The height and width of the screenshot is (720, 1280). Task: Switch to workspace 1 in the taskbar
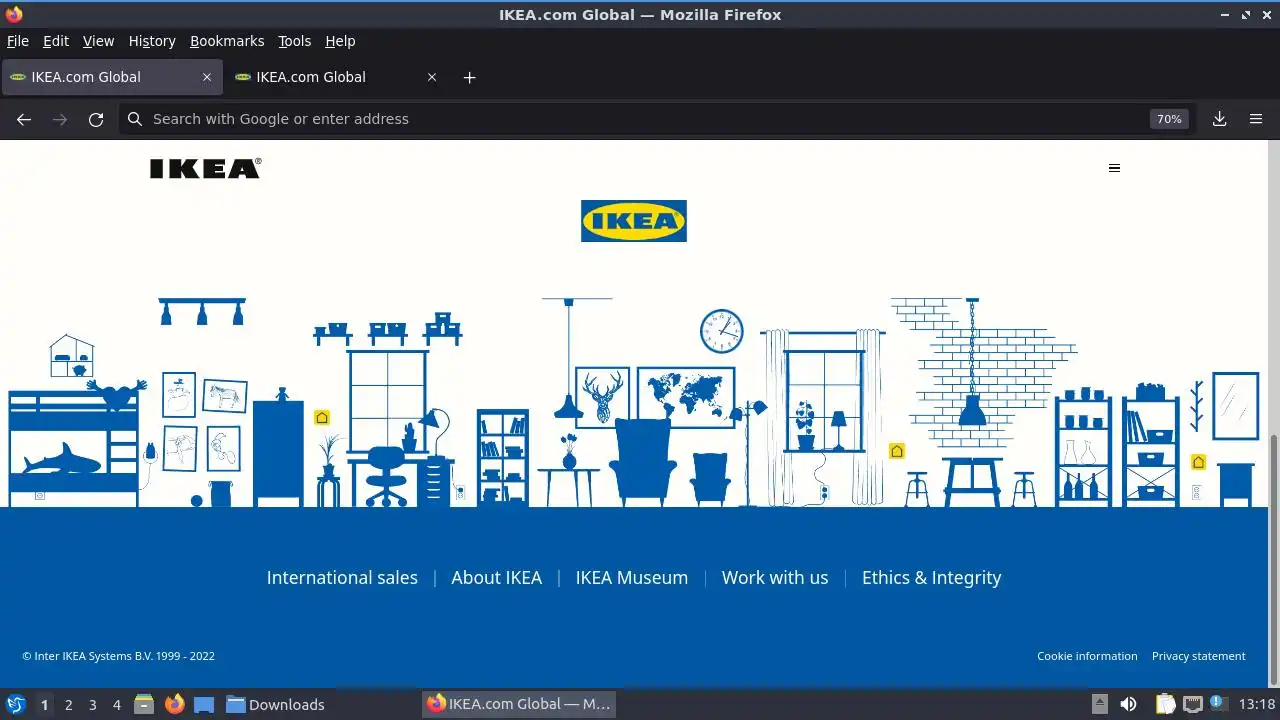[44, 705]
